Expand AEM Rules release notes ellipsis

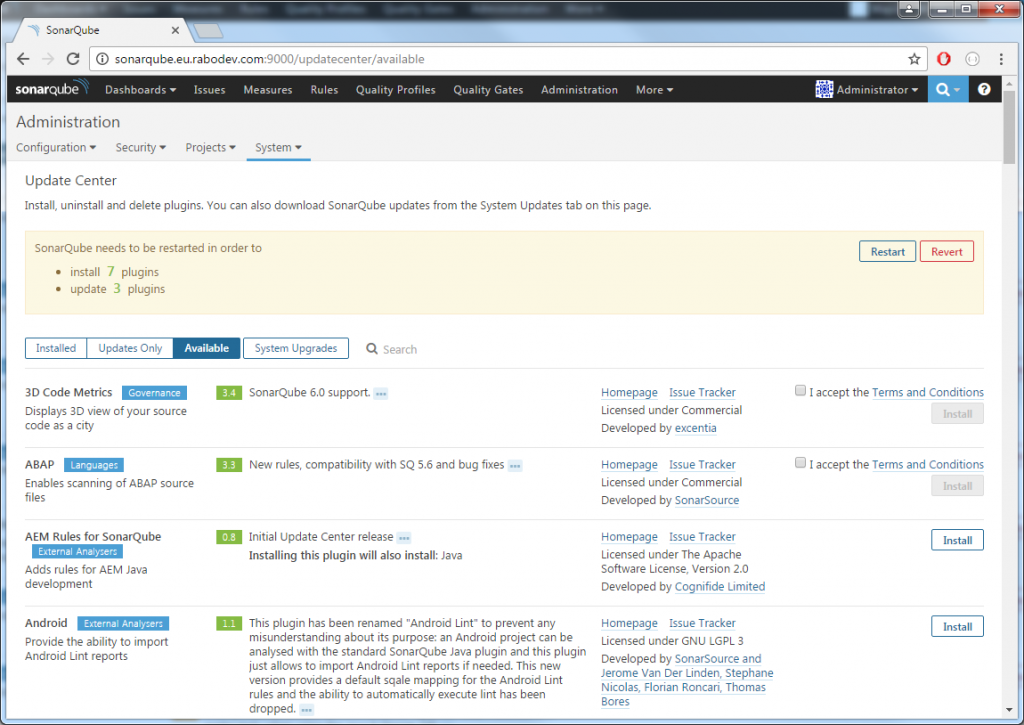(x=404, y=538)
